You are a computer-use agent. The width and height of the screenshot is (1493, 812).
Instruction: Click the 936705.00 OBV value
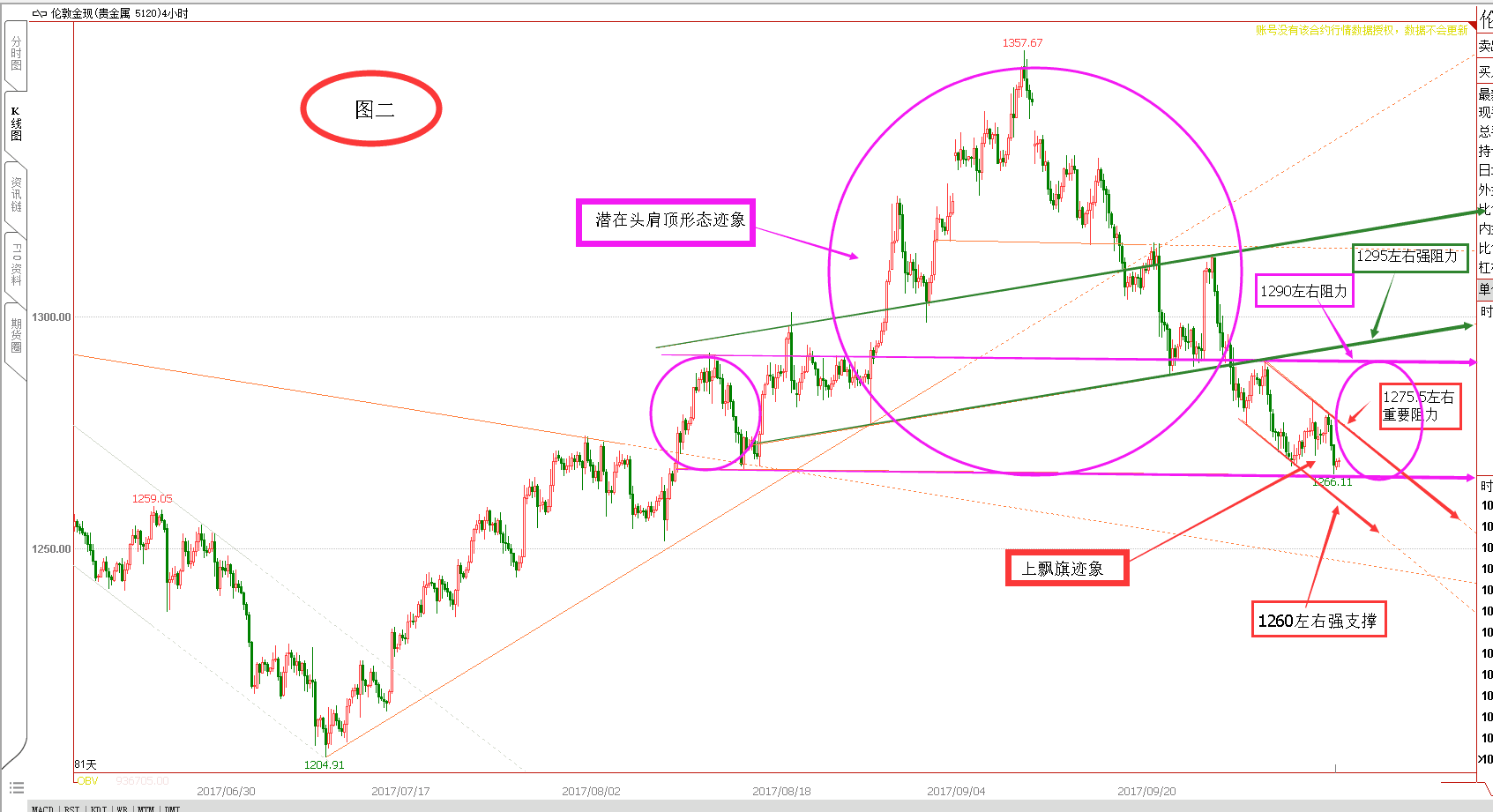[x=142, y=780]
